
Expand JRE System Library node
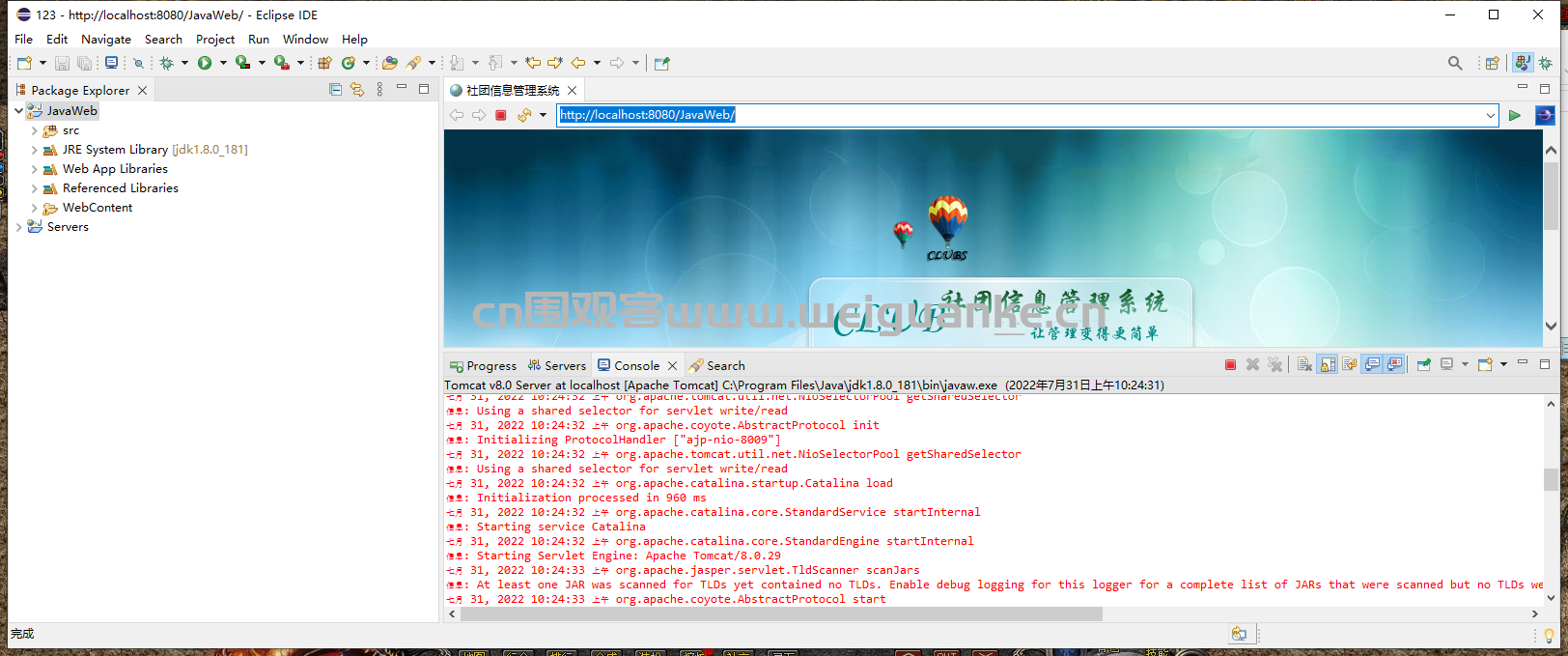click(x=34, y=150)
